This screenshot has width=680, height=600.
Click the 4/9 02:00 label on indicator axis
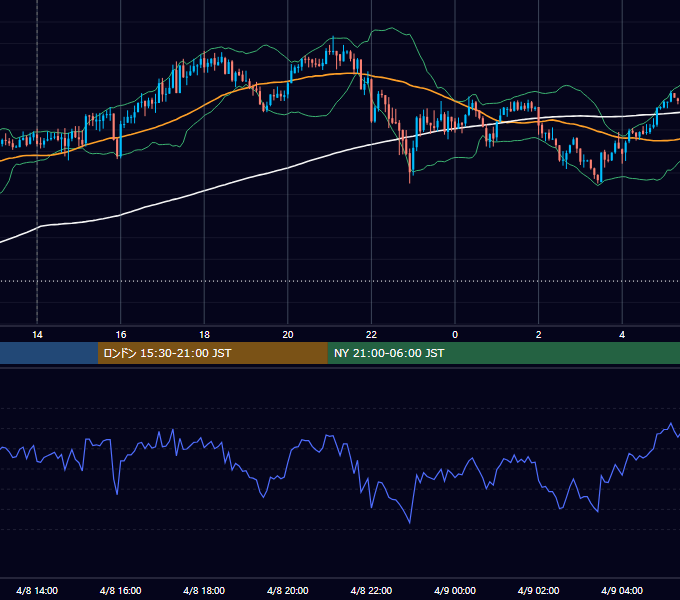point(539,590)
